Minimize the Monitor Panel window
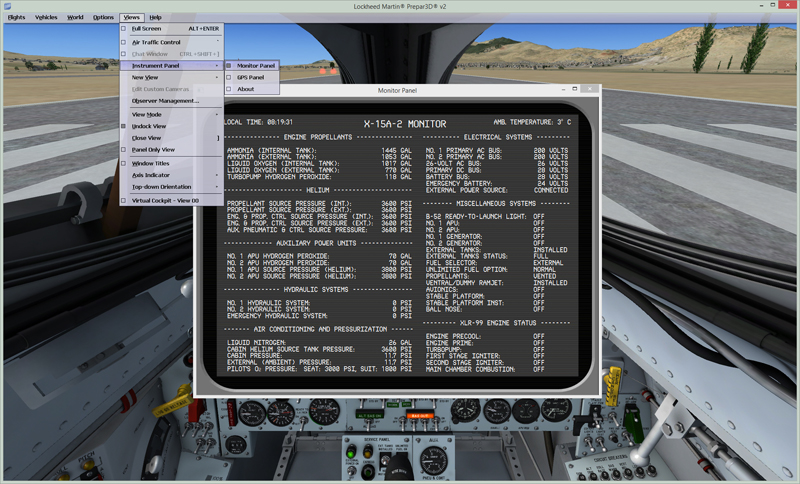The width and height of the screenshot is (800, 484). (563, 89)
